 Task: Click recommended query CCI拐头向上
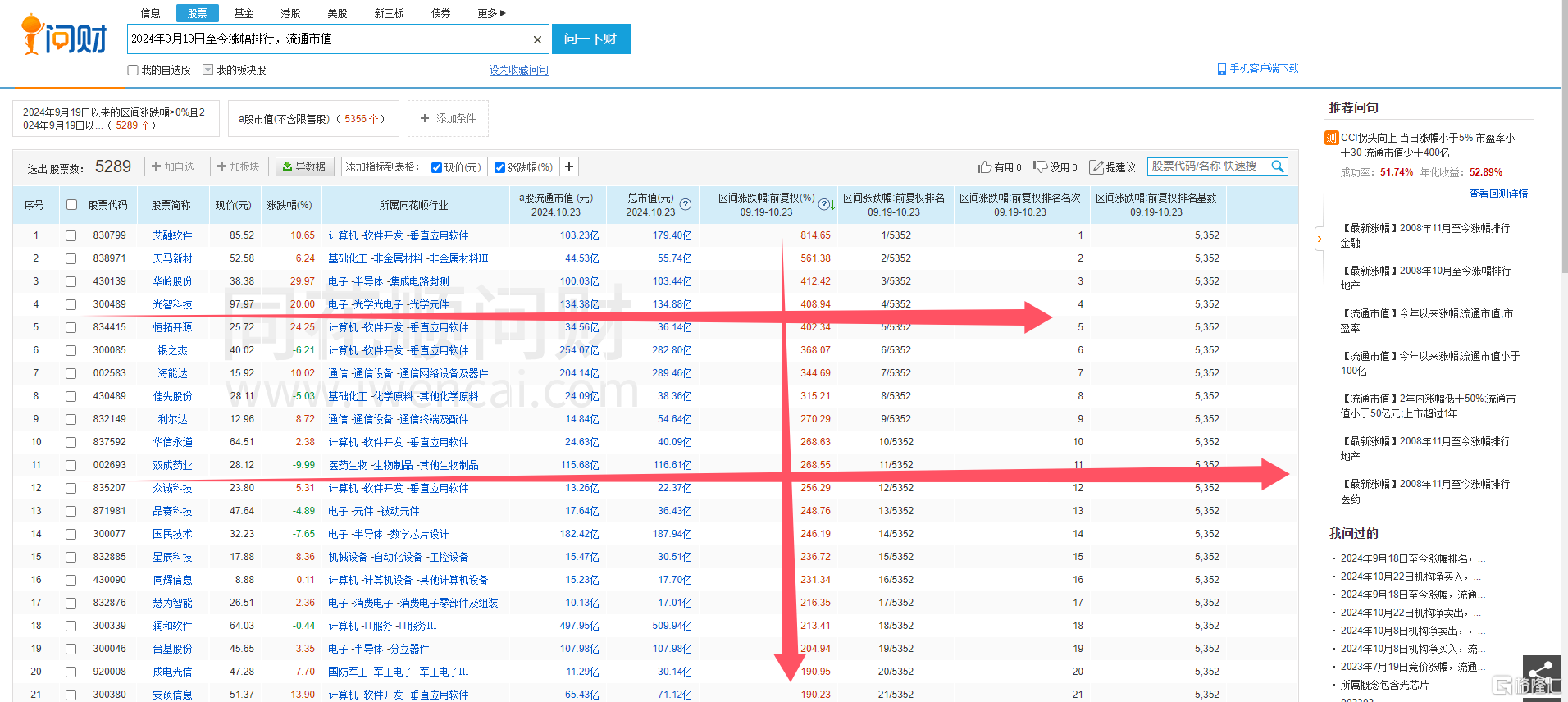pos(1428,145)
